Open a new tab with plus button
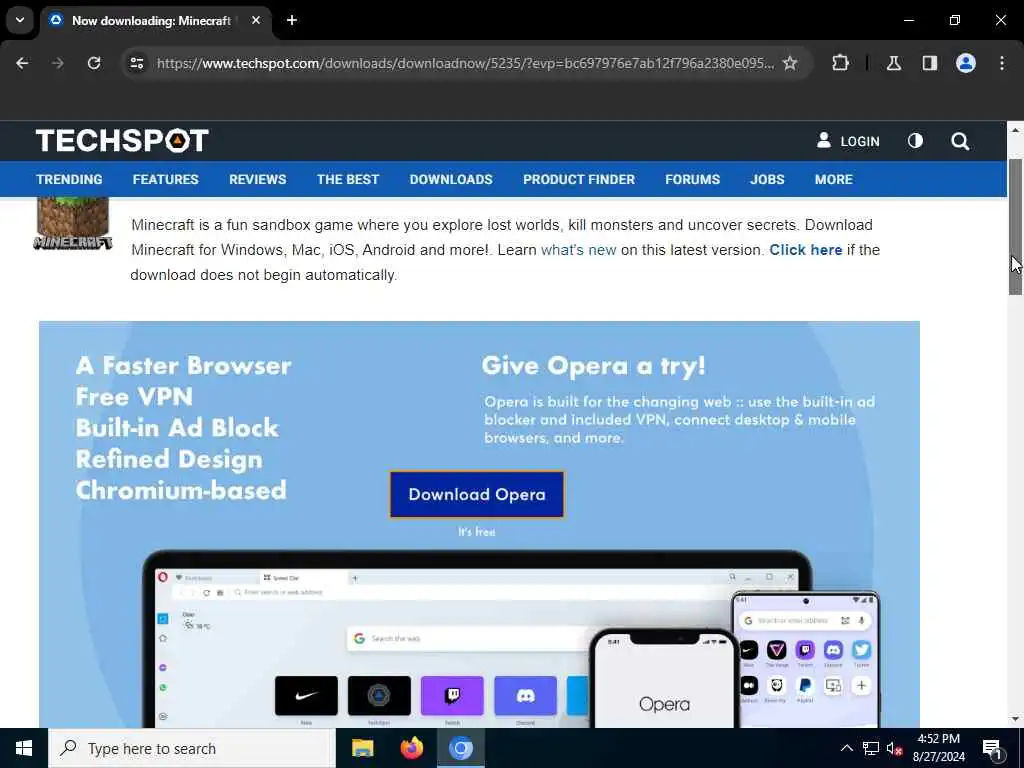This screenshot has width=1024, height=768. click(292, 20)
